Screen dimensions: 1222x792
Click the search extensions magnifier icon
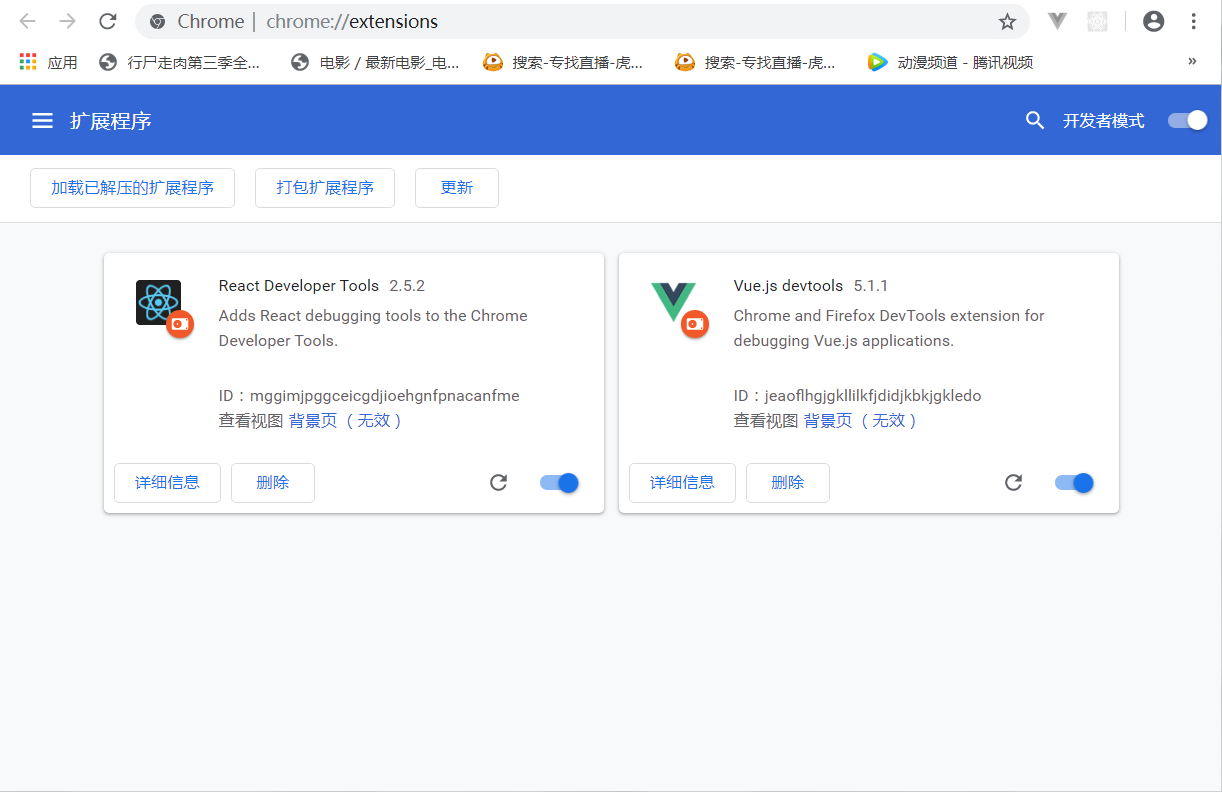[x=1035, y=121]
